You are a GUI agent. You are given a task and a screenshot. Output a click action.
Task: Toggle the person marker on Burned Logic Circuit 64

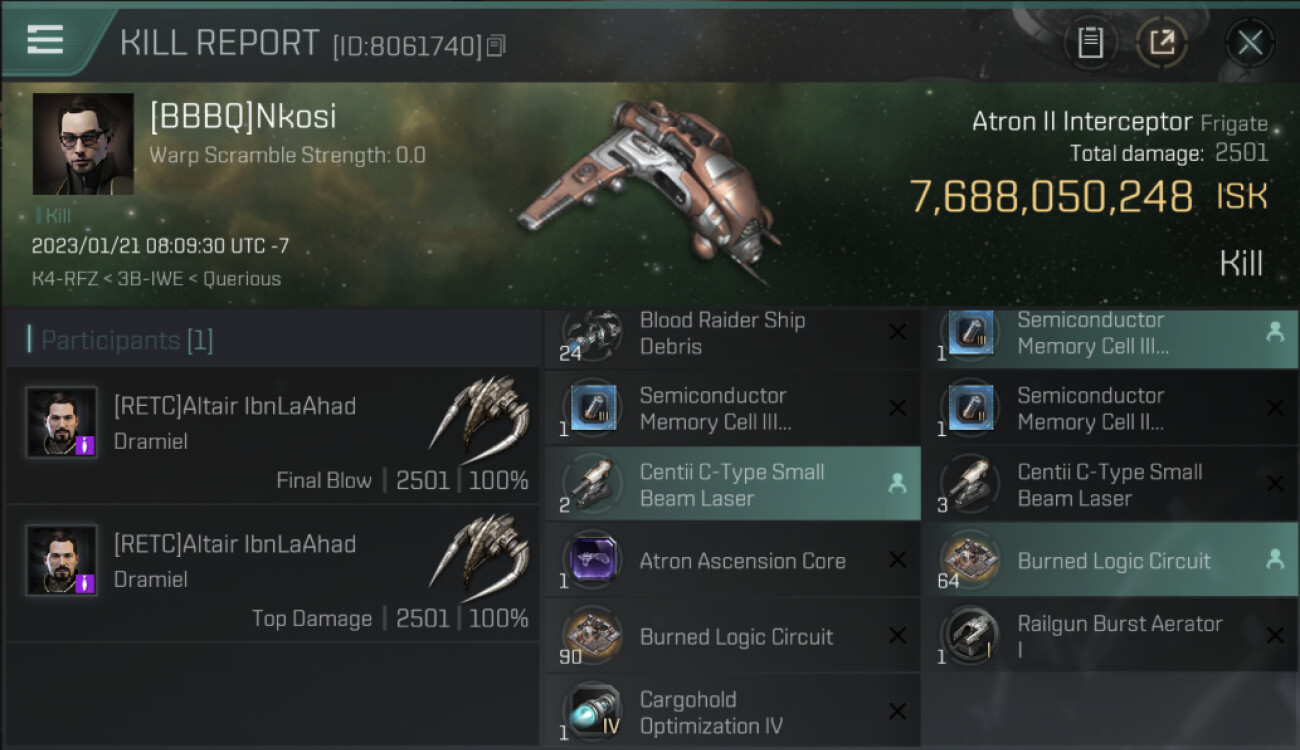[x=1275, y=560]
